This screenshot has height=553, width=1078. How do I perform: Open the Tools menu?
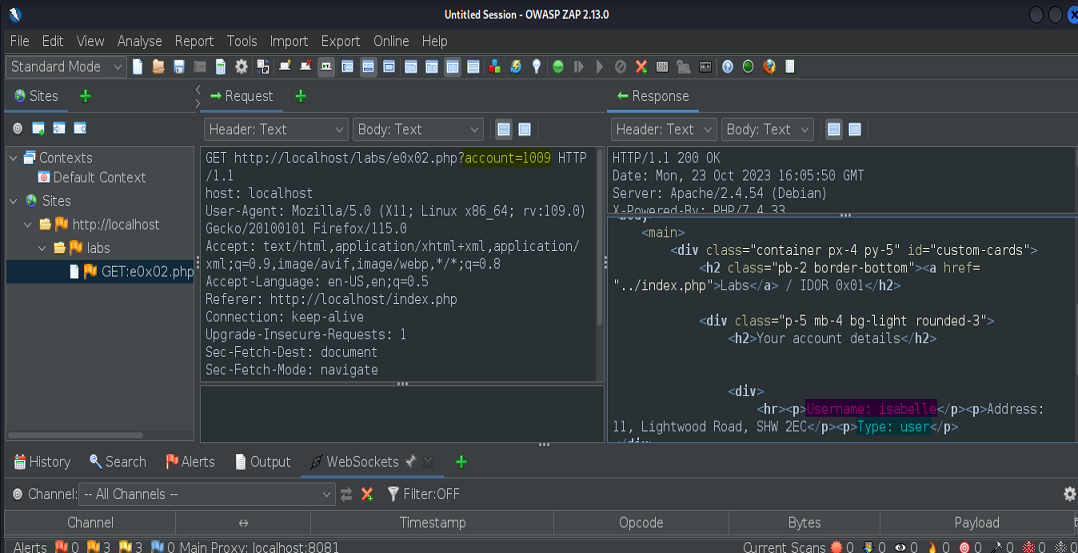coord(242,41)
